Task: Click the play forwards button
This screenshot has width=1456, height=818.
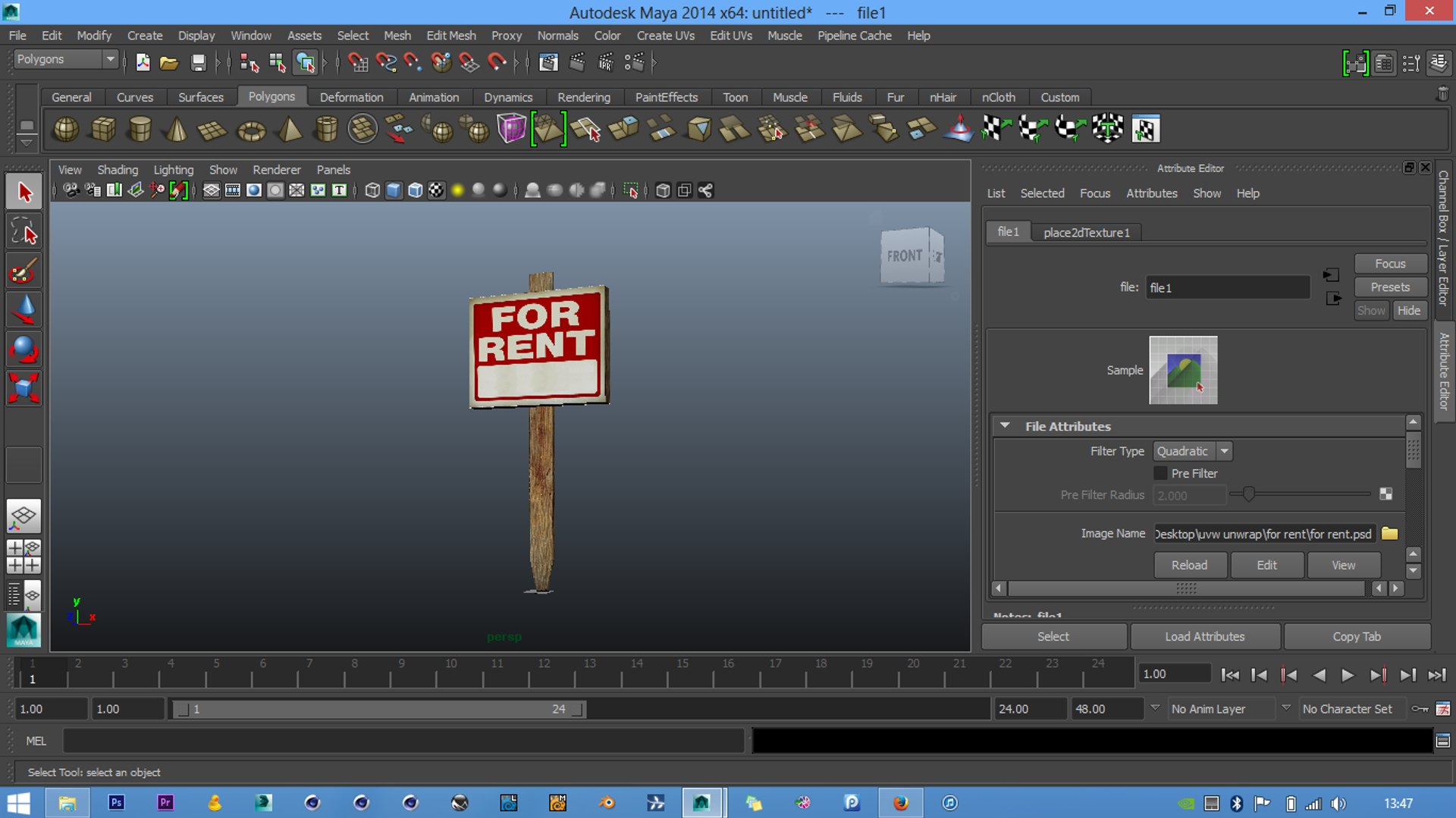Action: [1348, 675]
